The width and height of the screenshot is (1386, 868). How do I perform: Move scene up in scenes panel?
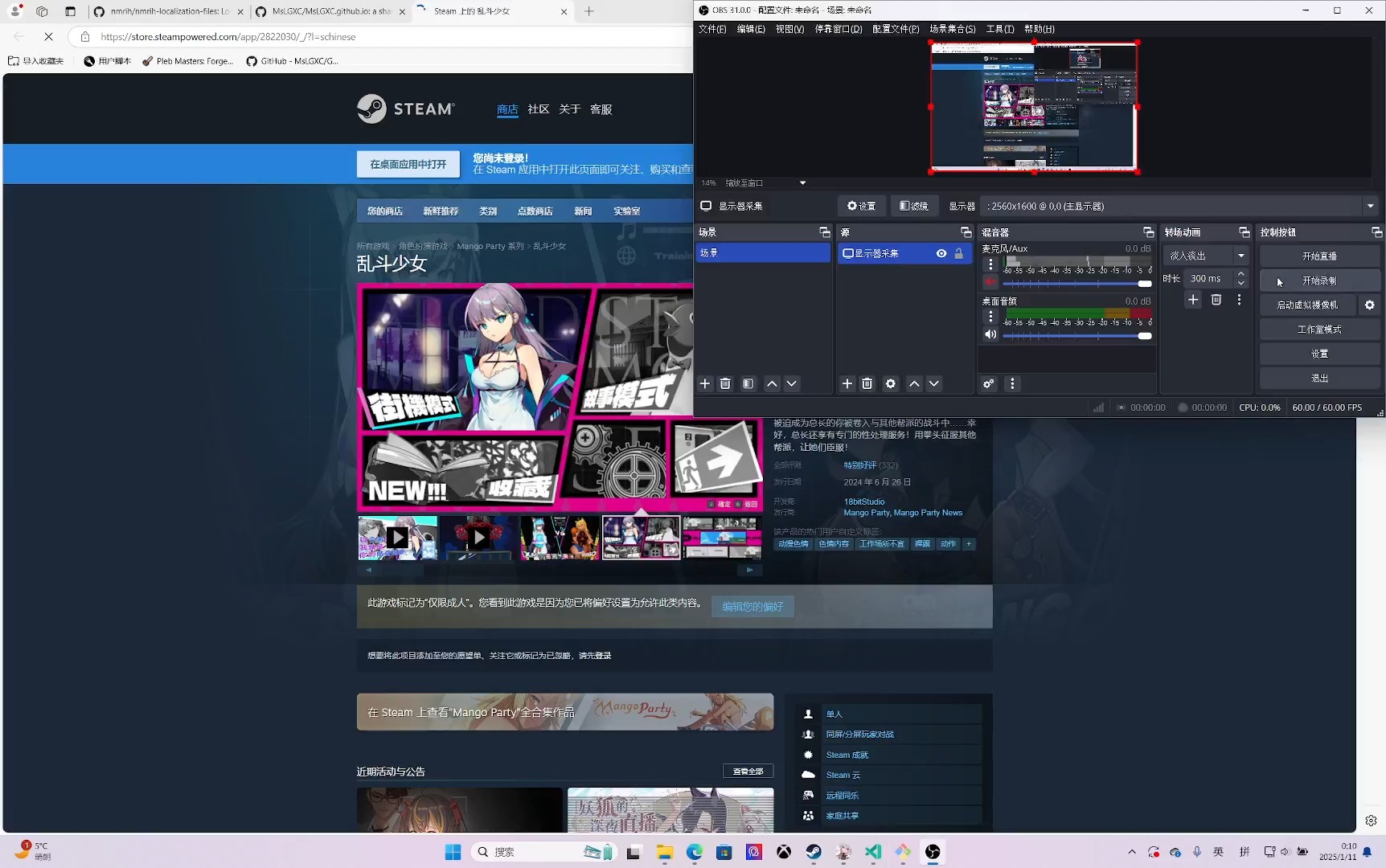tap(772, 383)
